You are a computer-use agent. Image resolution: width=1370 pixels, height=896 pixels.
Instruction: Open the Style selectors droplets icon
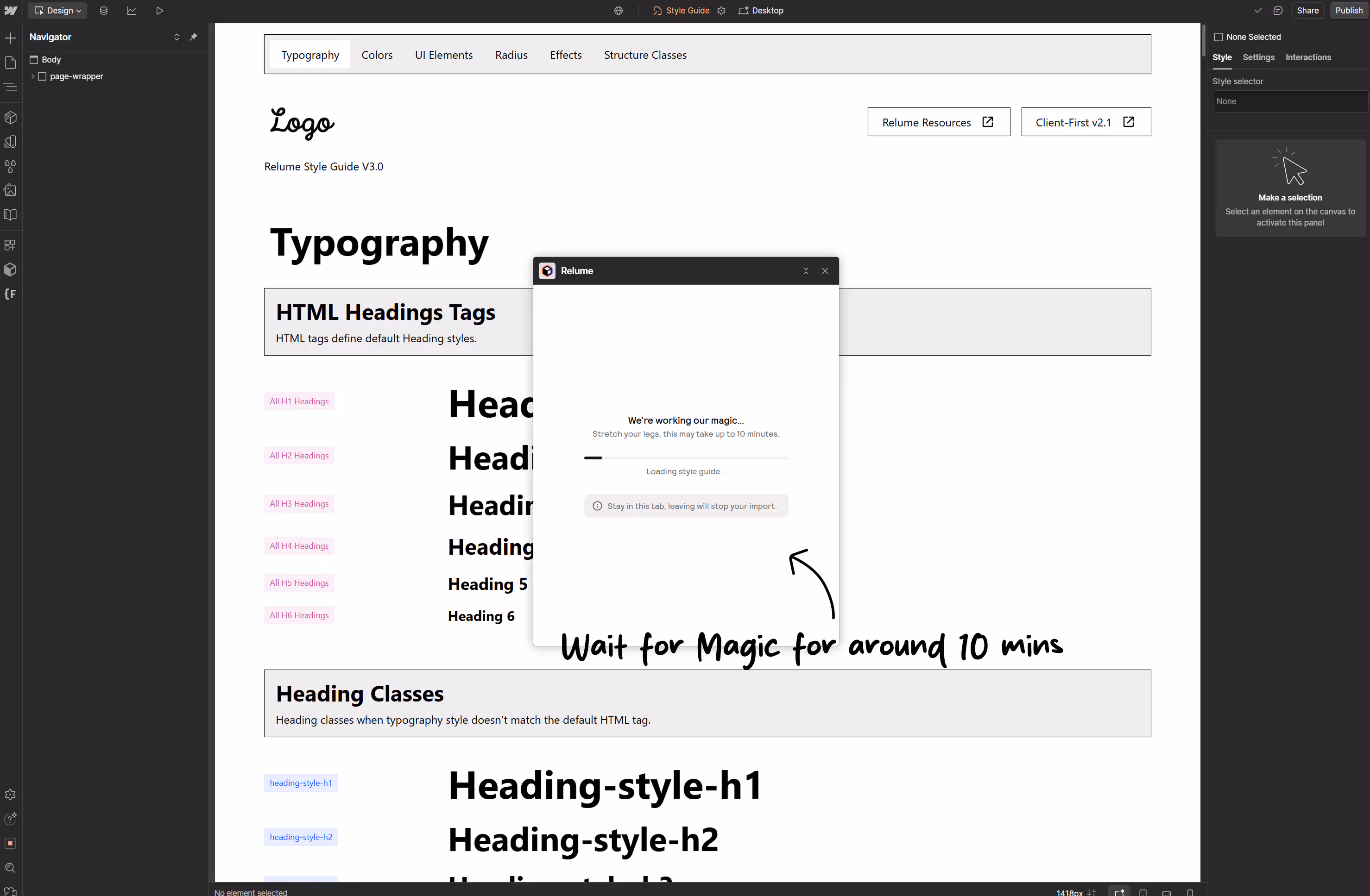[10, 166]
